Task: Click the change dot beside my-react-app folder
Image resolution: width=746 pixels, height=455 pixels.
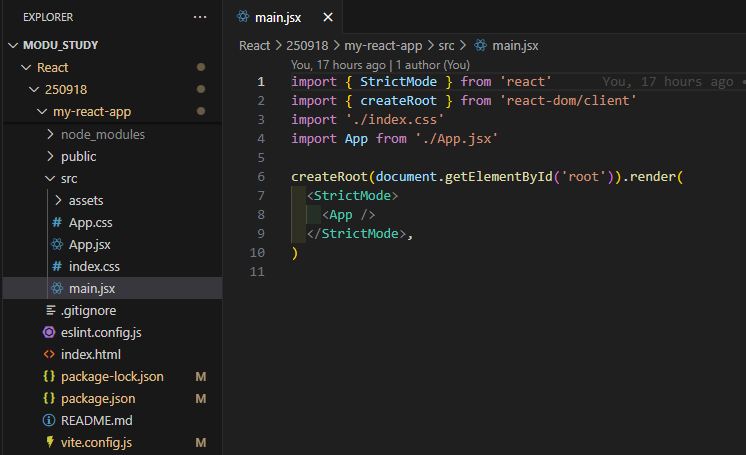Action: (201, 111)
